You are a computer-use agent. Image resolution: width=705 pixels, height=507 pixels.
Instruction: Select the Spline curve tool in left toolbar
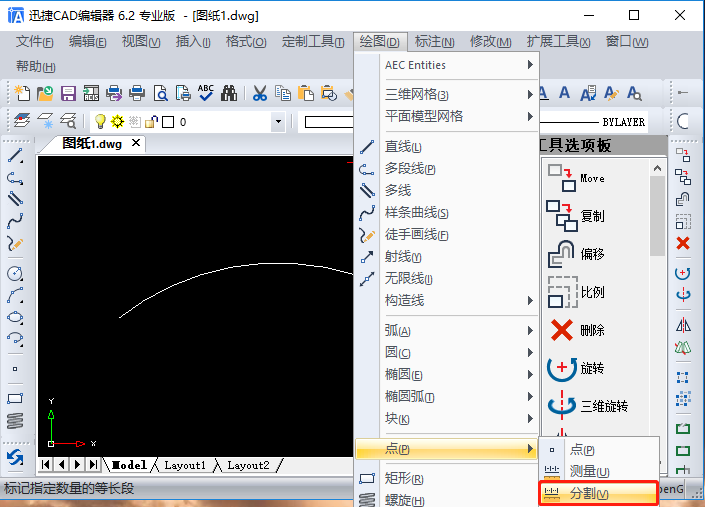(x=15, y=221)
